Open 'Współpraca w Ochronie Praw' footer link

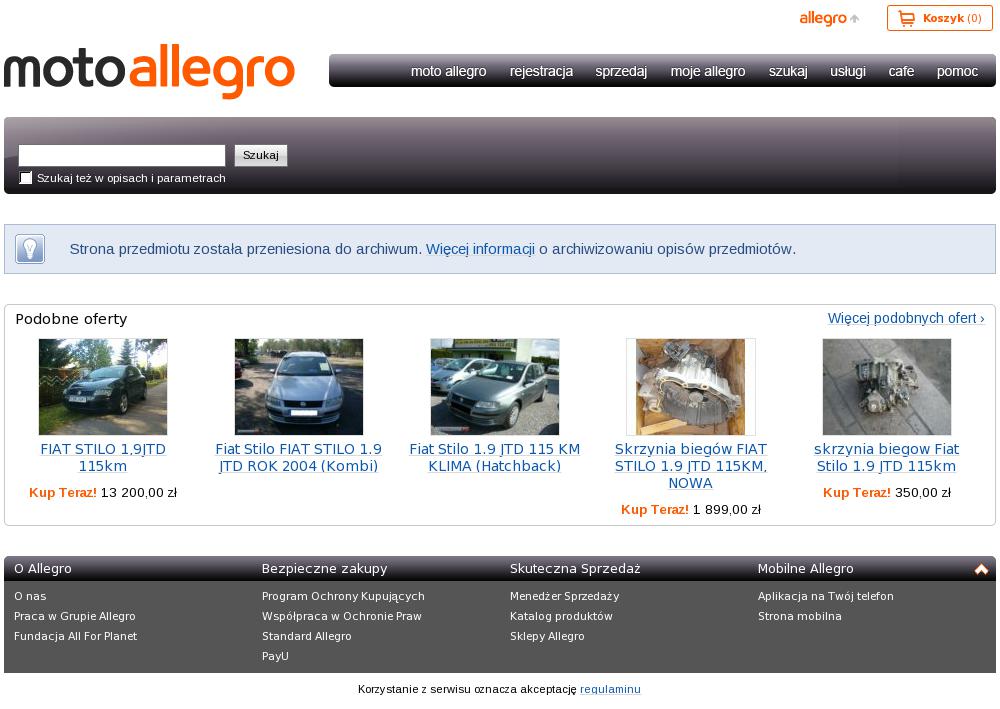(342, 616)
